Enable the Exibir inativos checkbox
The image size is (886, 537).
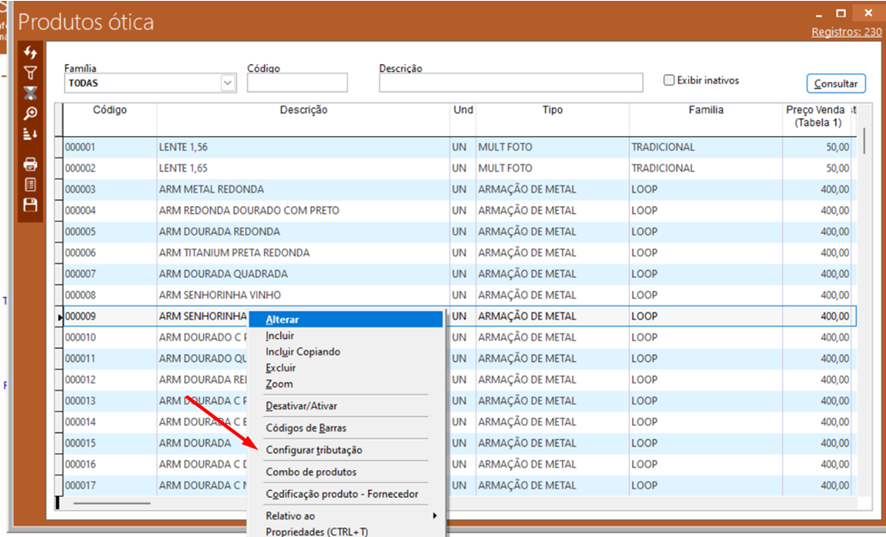(x=670, y=80)
